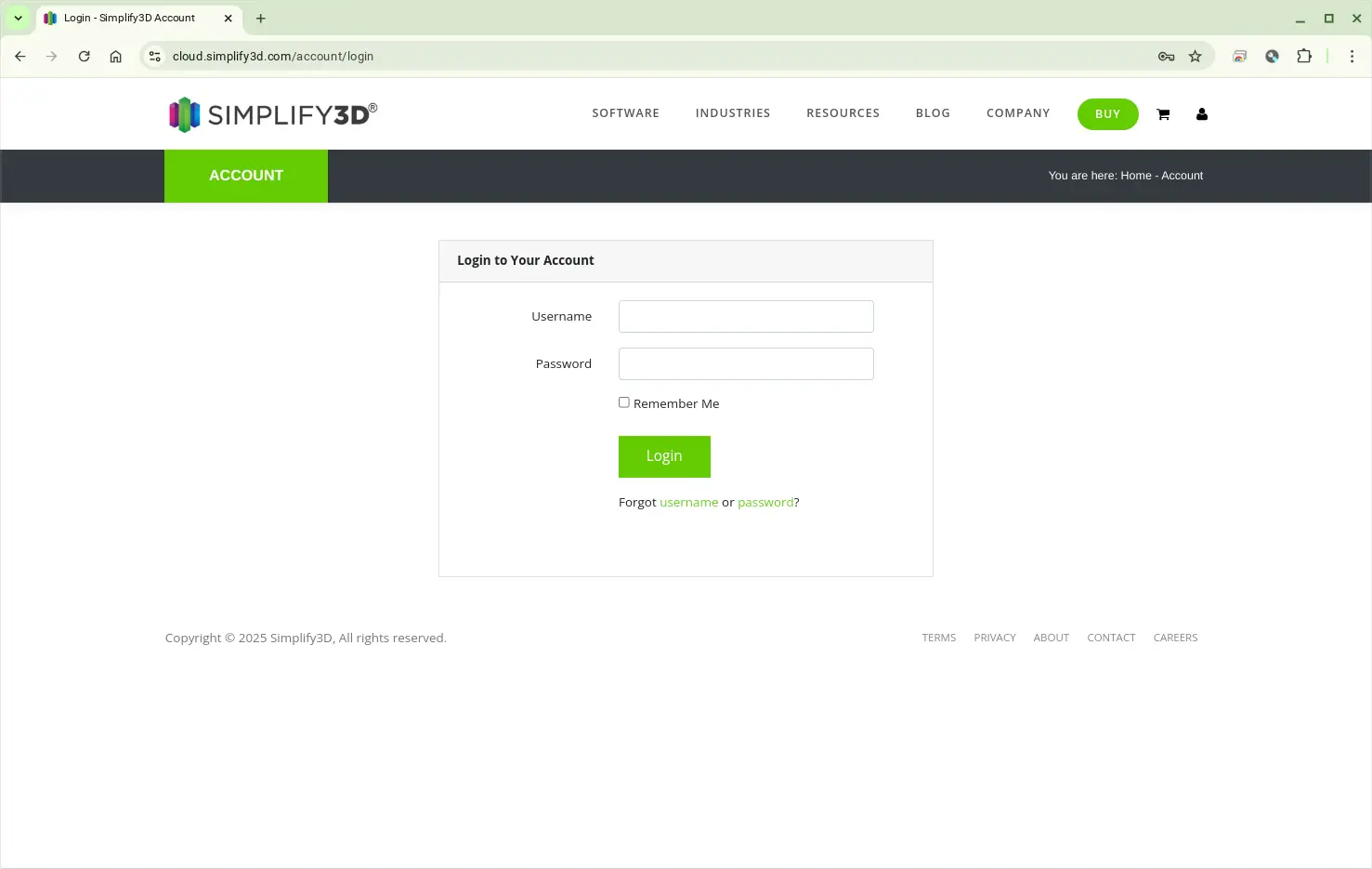Follow the forgot password link
1372x869 pixels.
[765, 502]
